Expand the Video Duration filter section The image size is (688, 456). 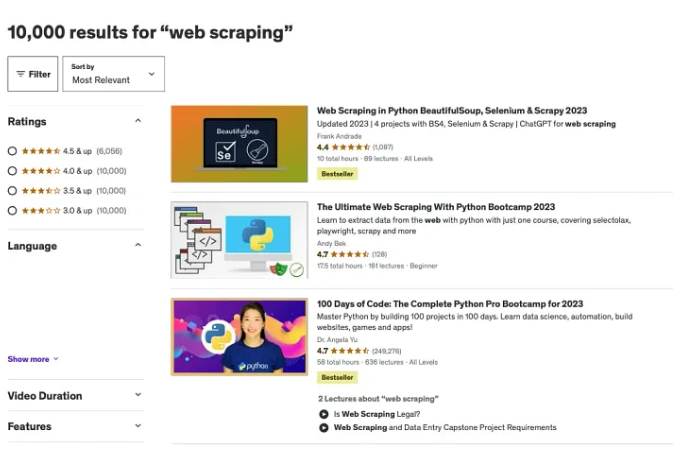[x=138, y=396]
